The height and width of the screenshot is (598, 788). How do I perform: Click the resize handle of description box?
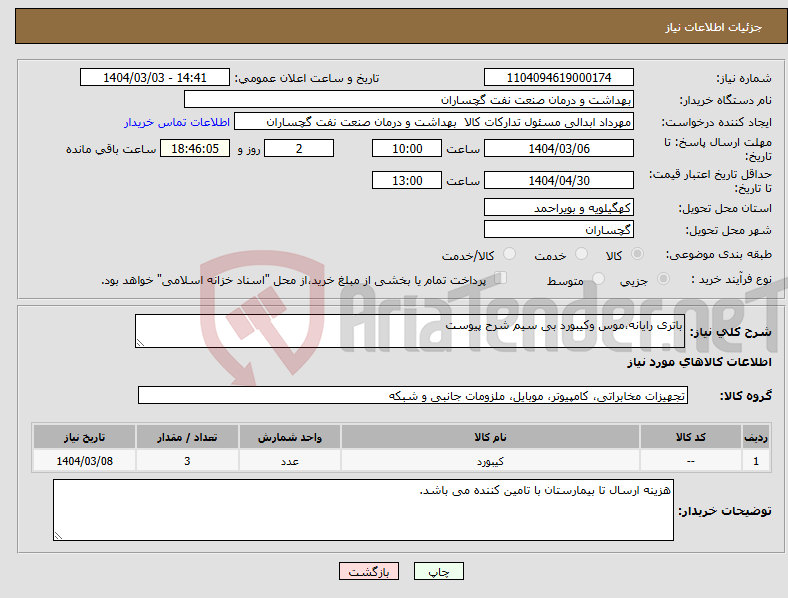pyautogui.click(x=140, y=343)
